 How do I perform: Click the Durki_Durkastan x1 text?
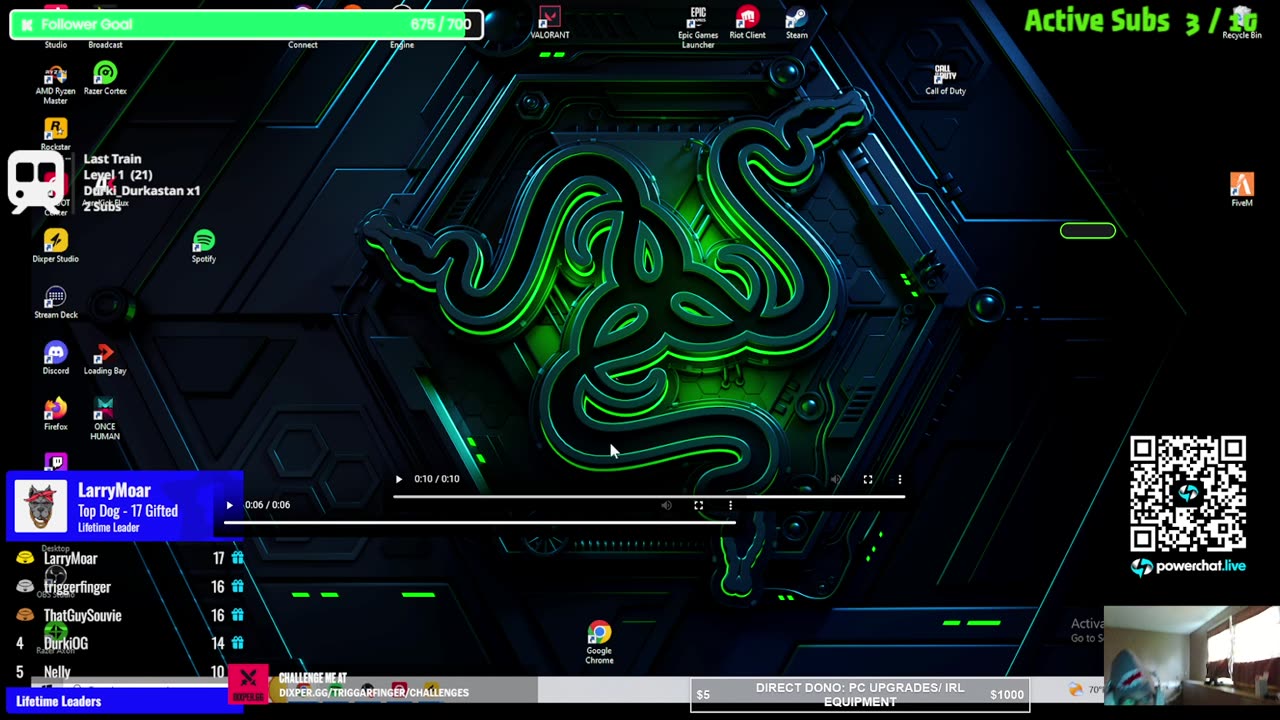coord(142,190)
